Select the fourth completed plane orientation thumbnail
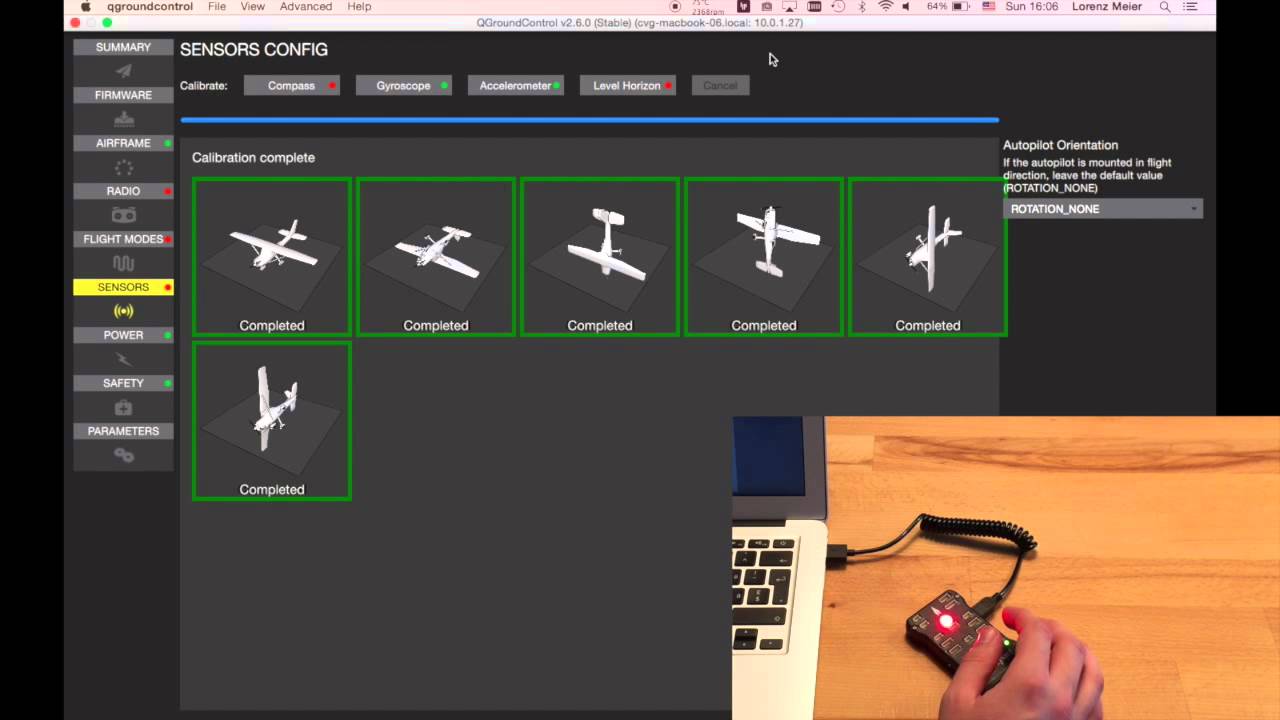This screenshot has height=720, width=1280. click(x=764, y=257)
